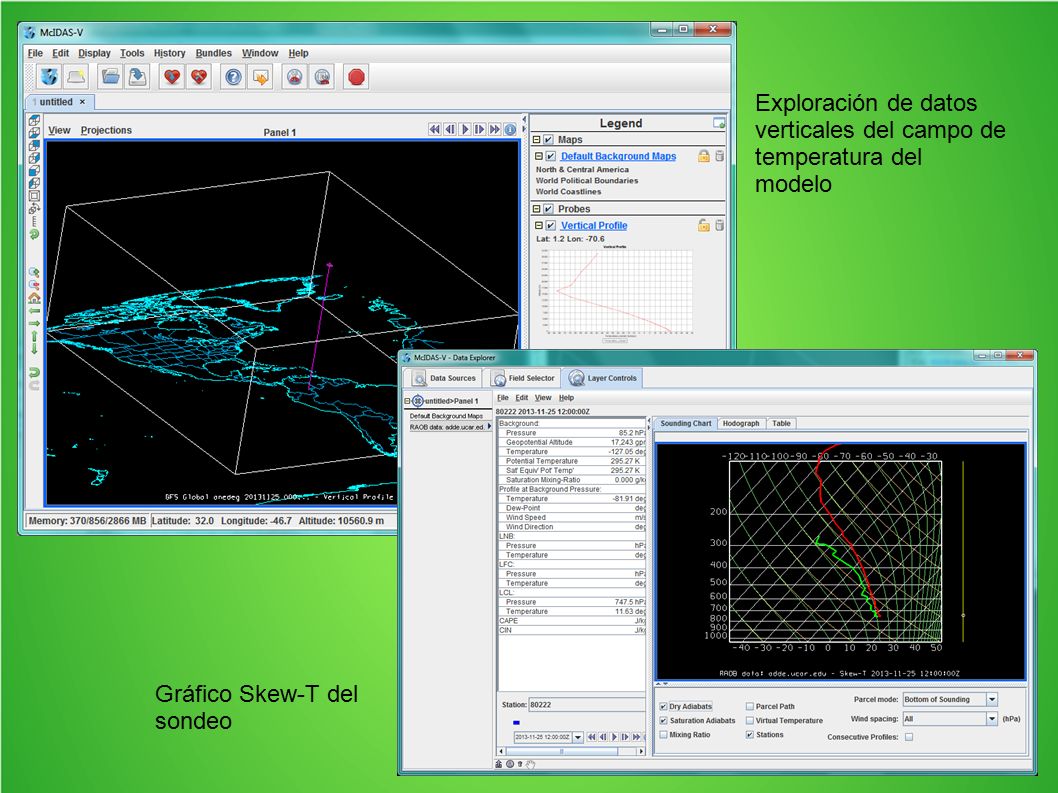This screenshot has height=793, width=1058.
Task: Enable Virtual Temperature checkbox
Action: tap(750, 721)
